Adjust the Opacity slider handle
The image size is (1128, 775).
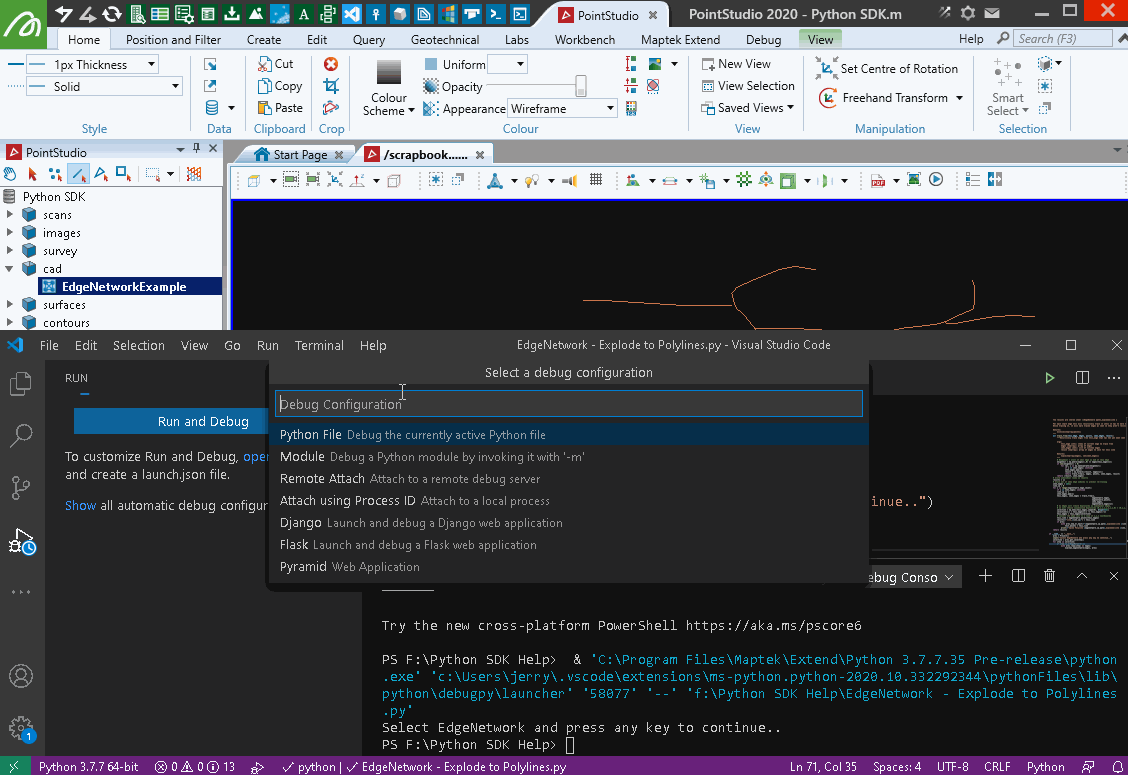(581, 86)
